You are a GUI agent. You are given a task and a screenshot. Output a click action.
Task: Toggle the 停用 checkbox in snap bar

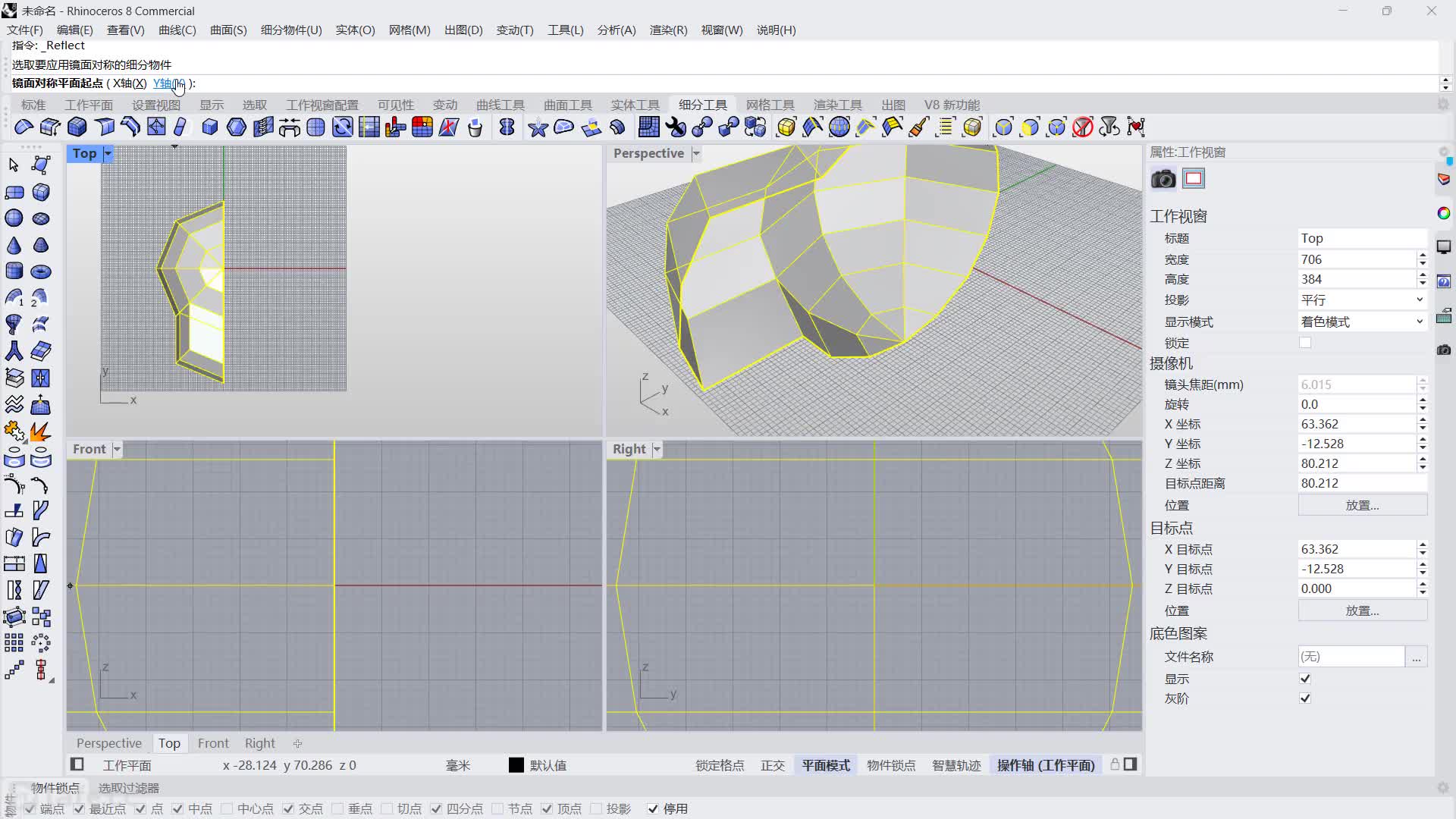coord(653,809)
